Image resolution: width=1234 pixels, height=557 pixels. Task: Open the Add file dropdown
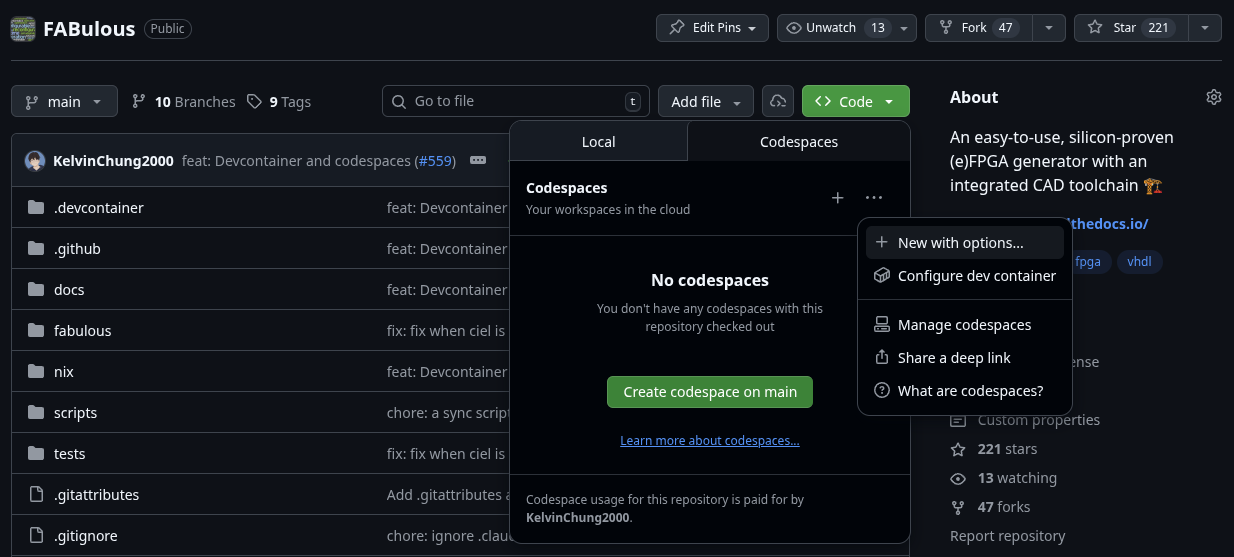(706, 101)
